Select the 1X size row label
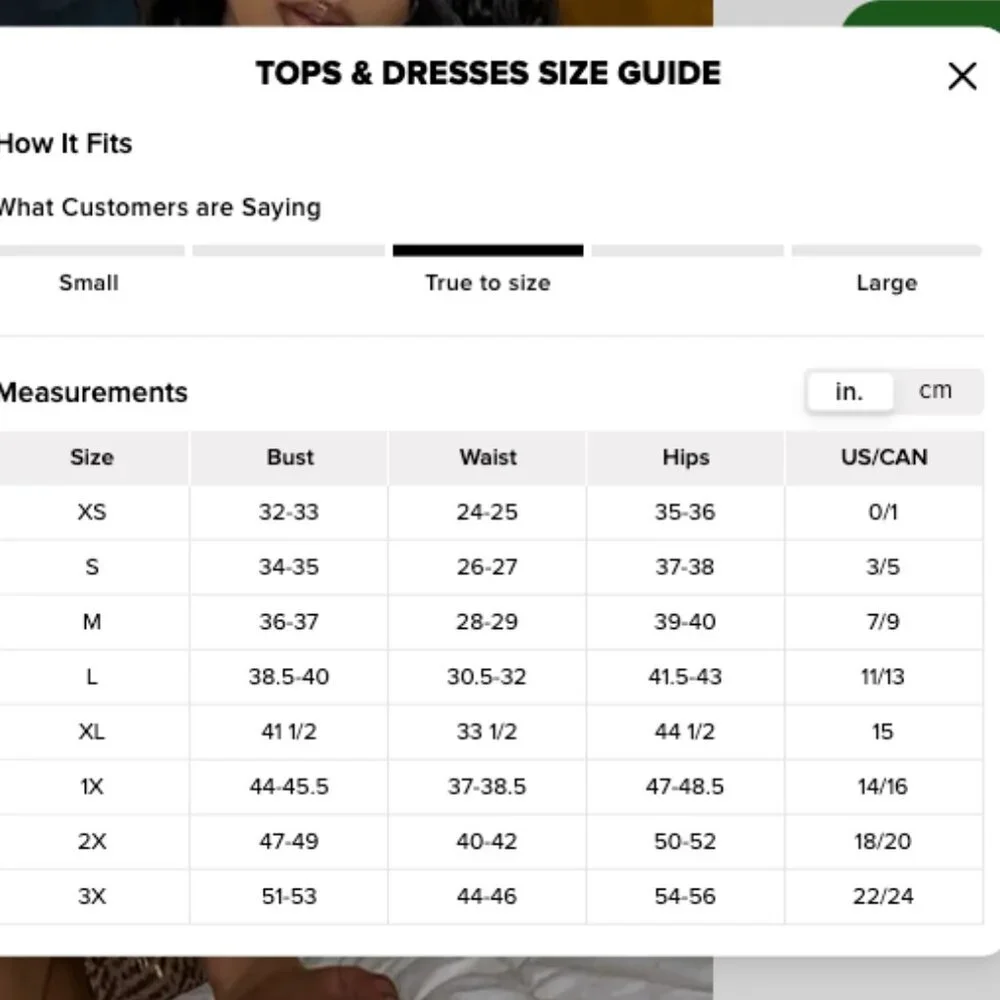Viewport: 1000px width, 1000px height. pyautogui.click(x=92, y=786)
